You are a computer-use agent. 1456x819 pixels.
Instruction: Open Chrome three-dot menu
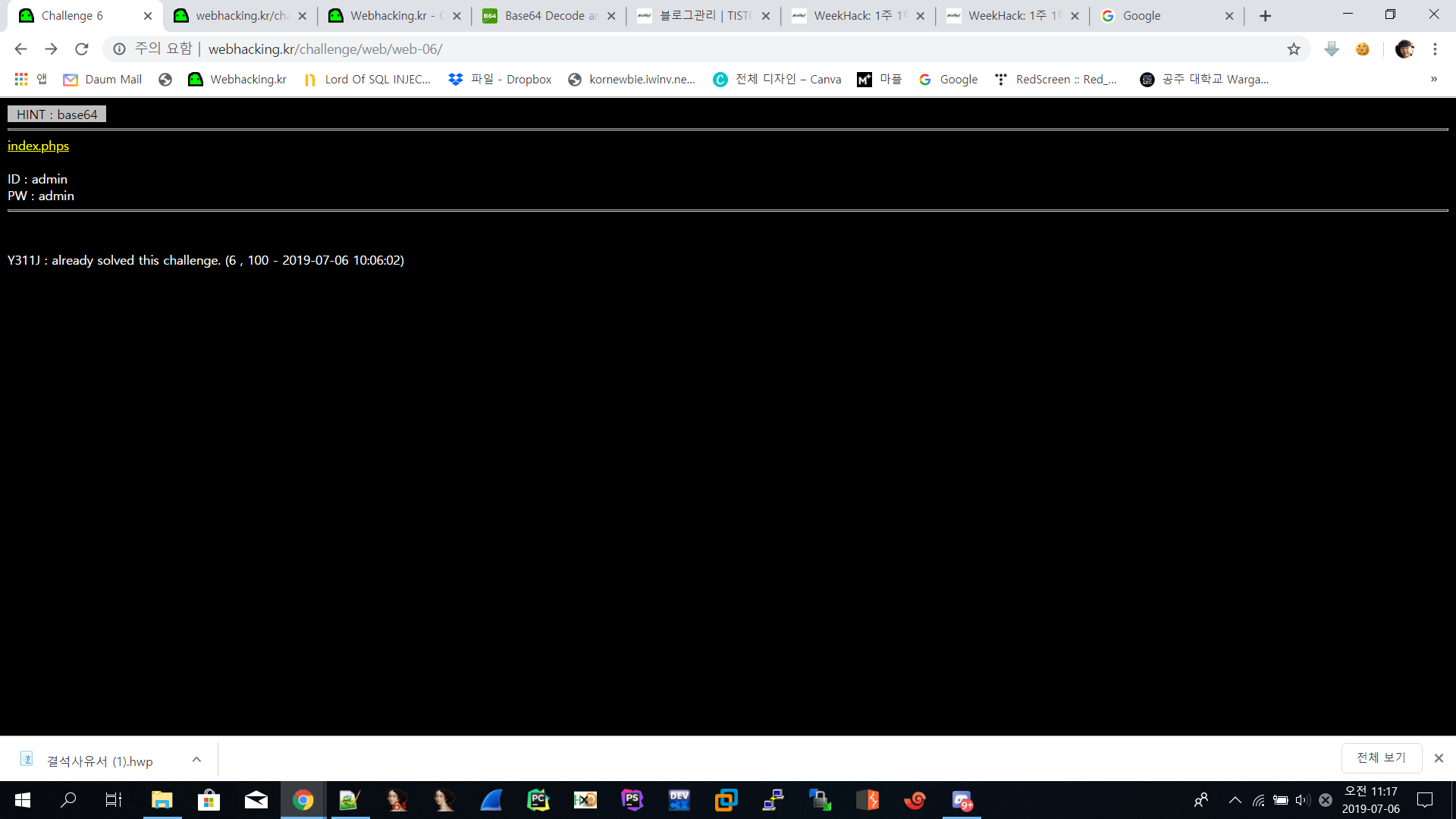click(x=1435, y=49)
